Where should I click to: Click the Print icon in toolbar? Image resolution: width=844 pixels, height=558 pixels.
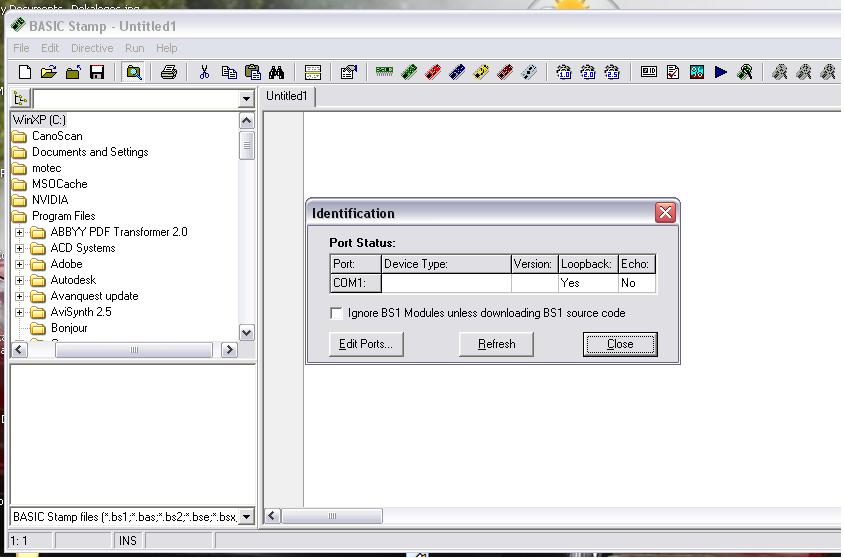[x=168, y=72]
